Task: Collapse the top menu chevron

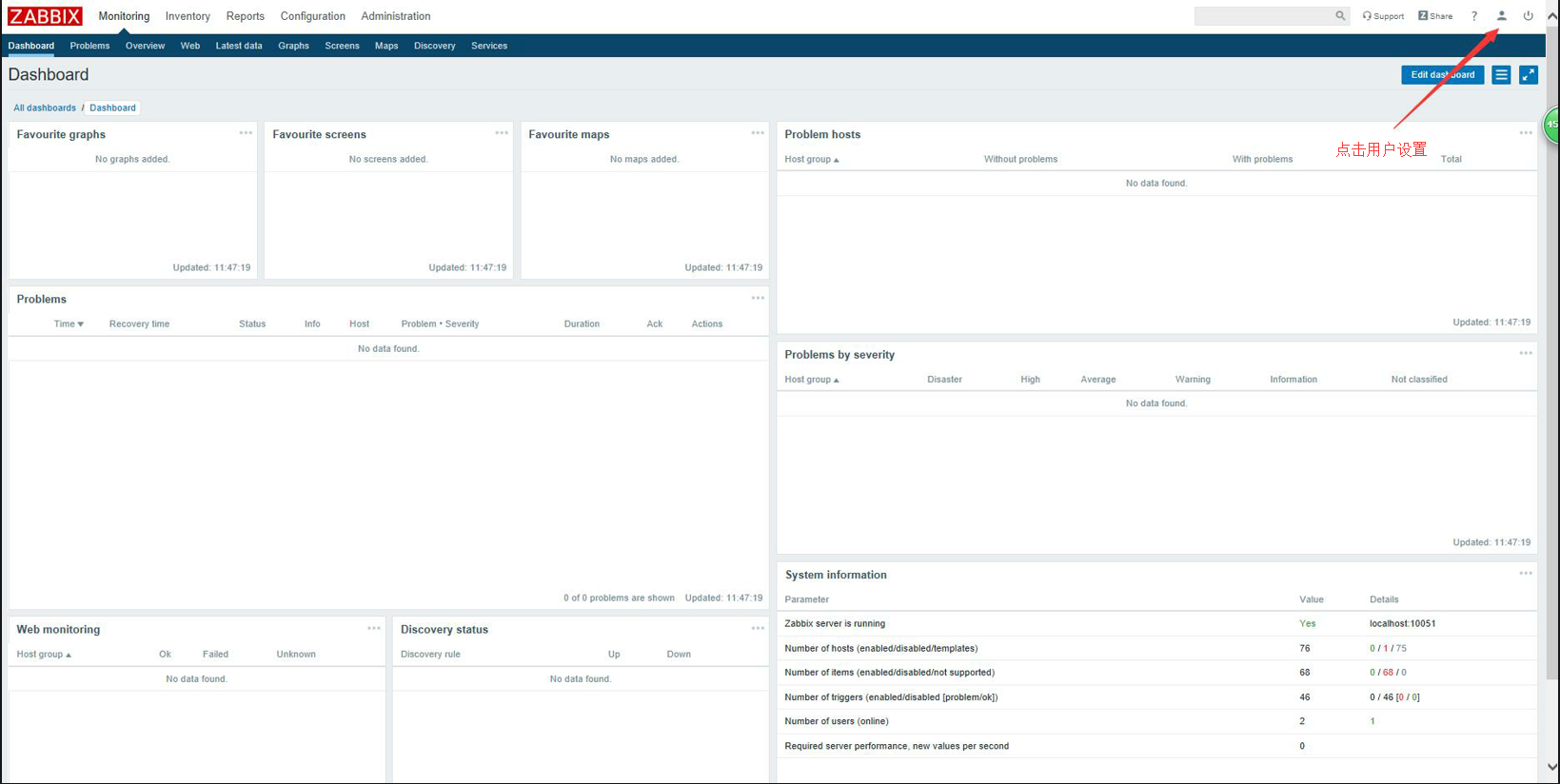Action: coord(1552,16)
